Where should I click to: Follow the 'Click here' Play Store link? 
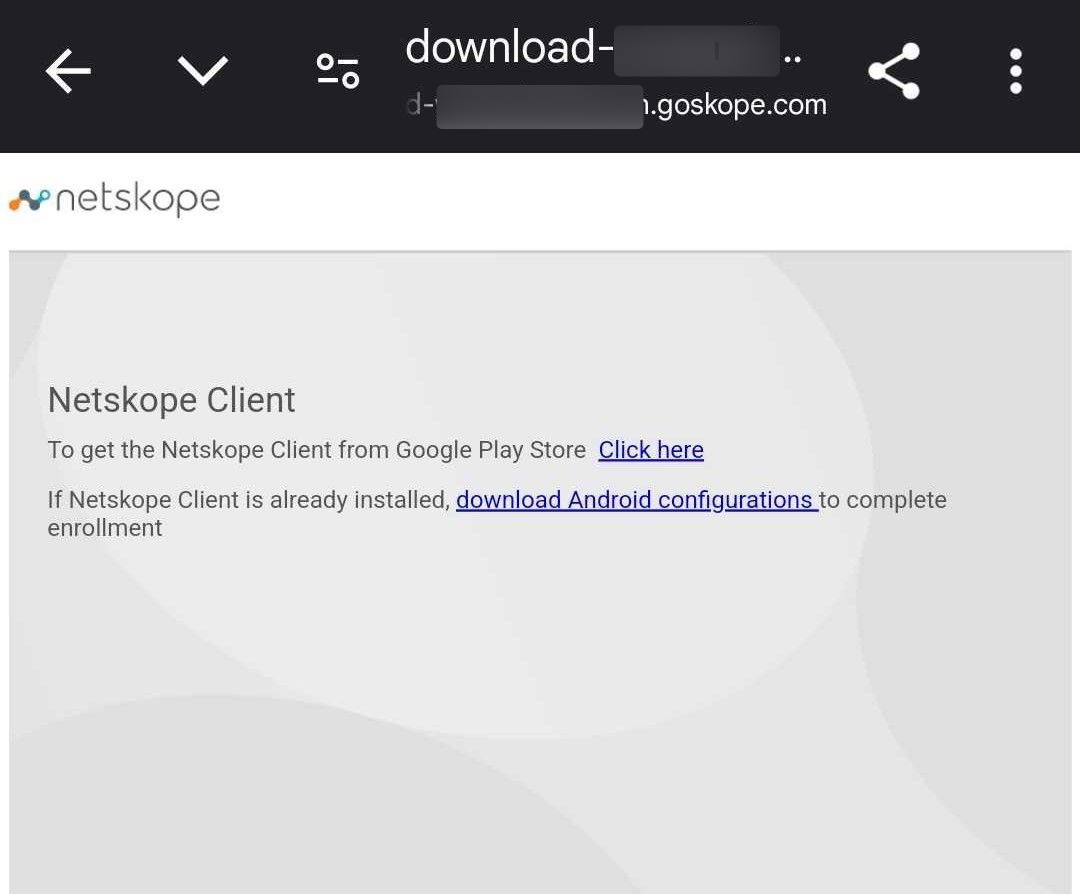coord(651,450)
